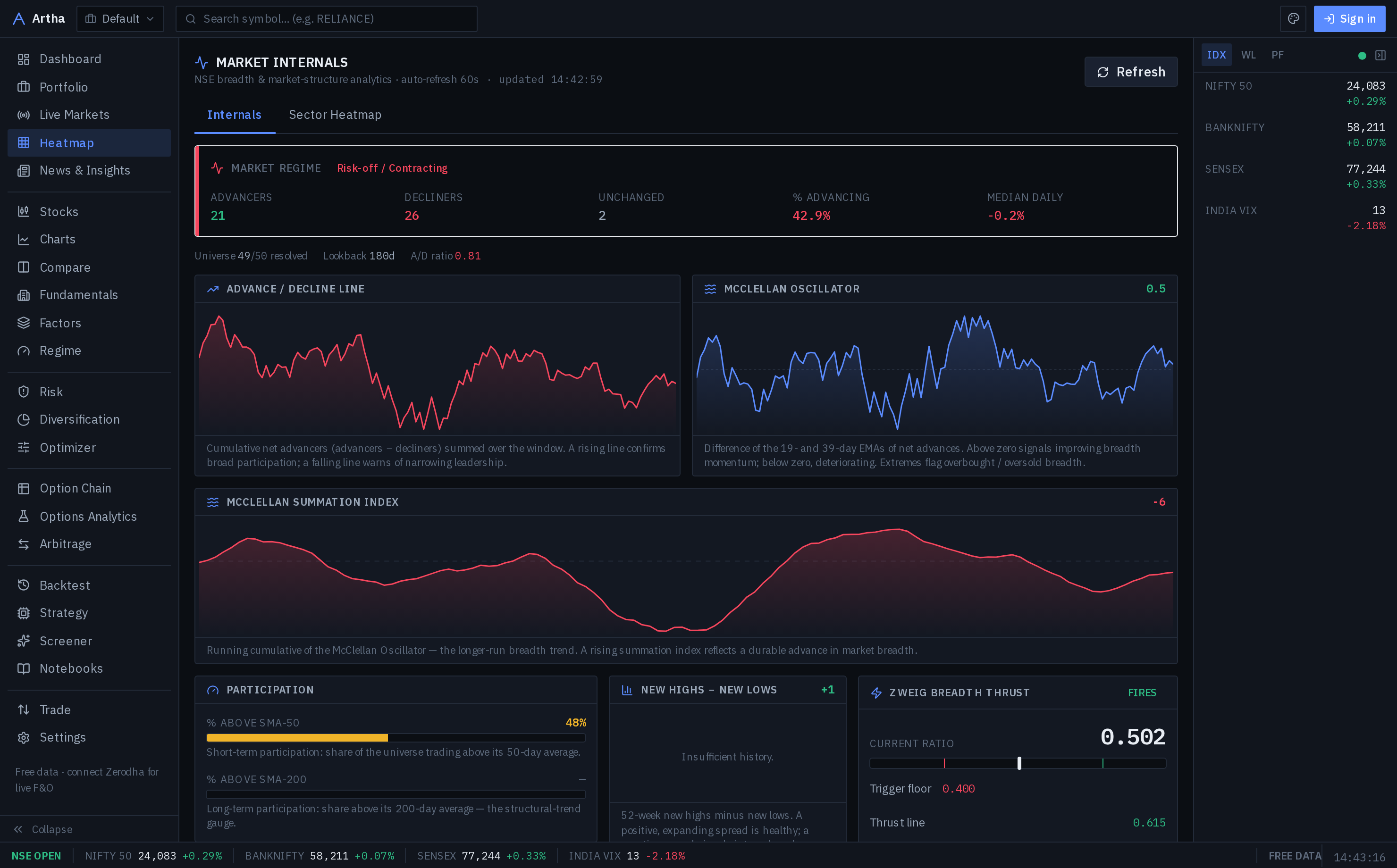The image size is (1397, 868).
Task: Open the Regime gauge icon
Action: tap(24, 351)
